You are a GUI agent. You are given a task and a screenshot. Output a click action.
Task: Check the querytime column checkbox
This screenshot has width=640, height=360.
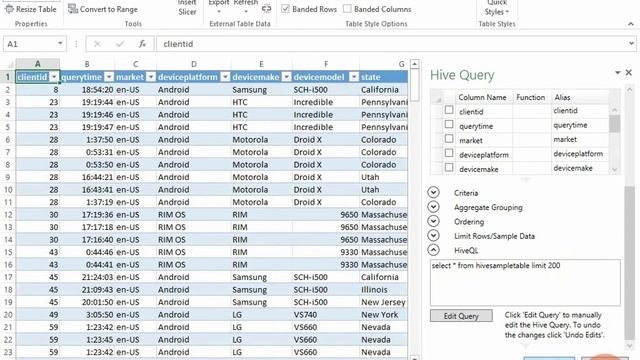coord(449,124)
